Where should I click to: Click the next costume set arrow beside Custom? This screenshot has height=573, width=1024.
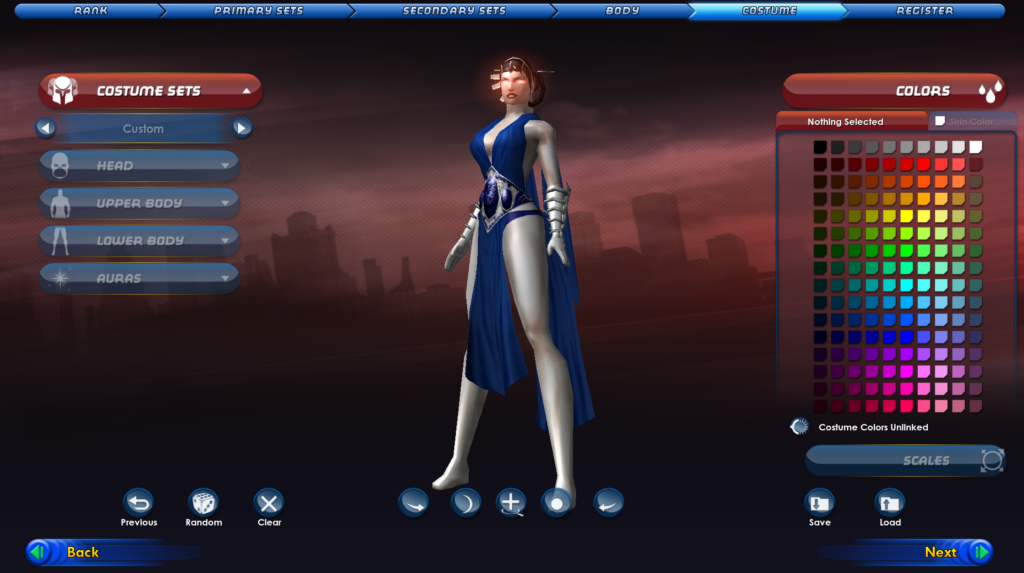click(x=241, y=128)
